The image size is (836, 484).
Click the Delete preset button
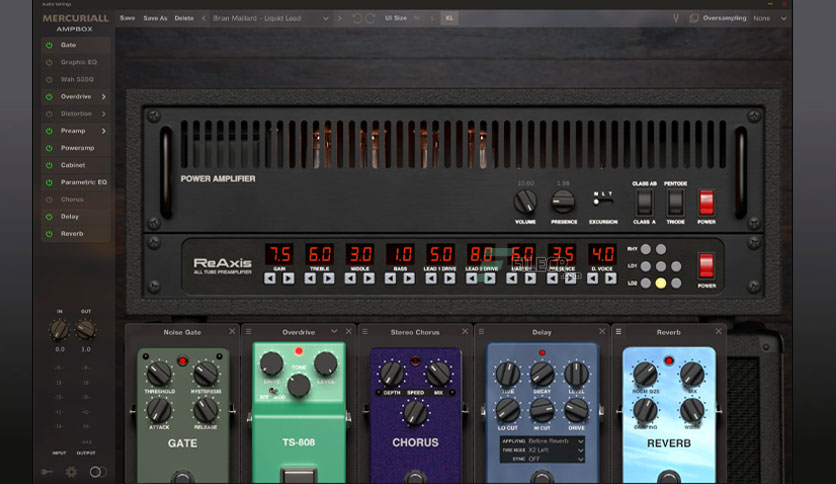click(184, 18)
